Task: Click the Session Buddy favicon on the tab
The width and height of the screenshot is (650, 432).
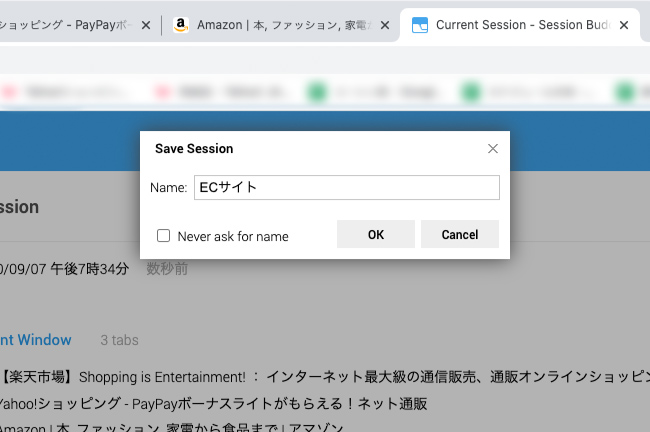Action: point(420,25)
